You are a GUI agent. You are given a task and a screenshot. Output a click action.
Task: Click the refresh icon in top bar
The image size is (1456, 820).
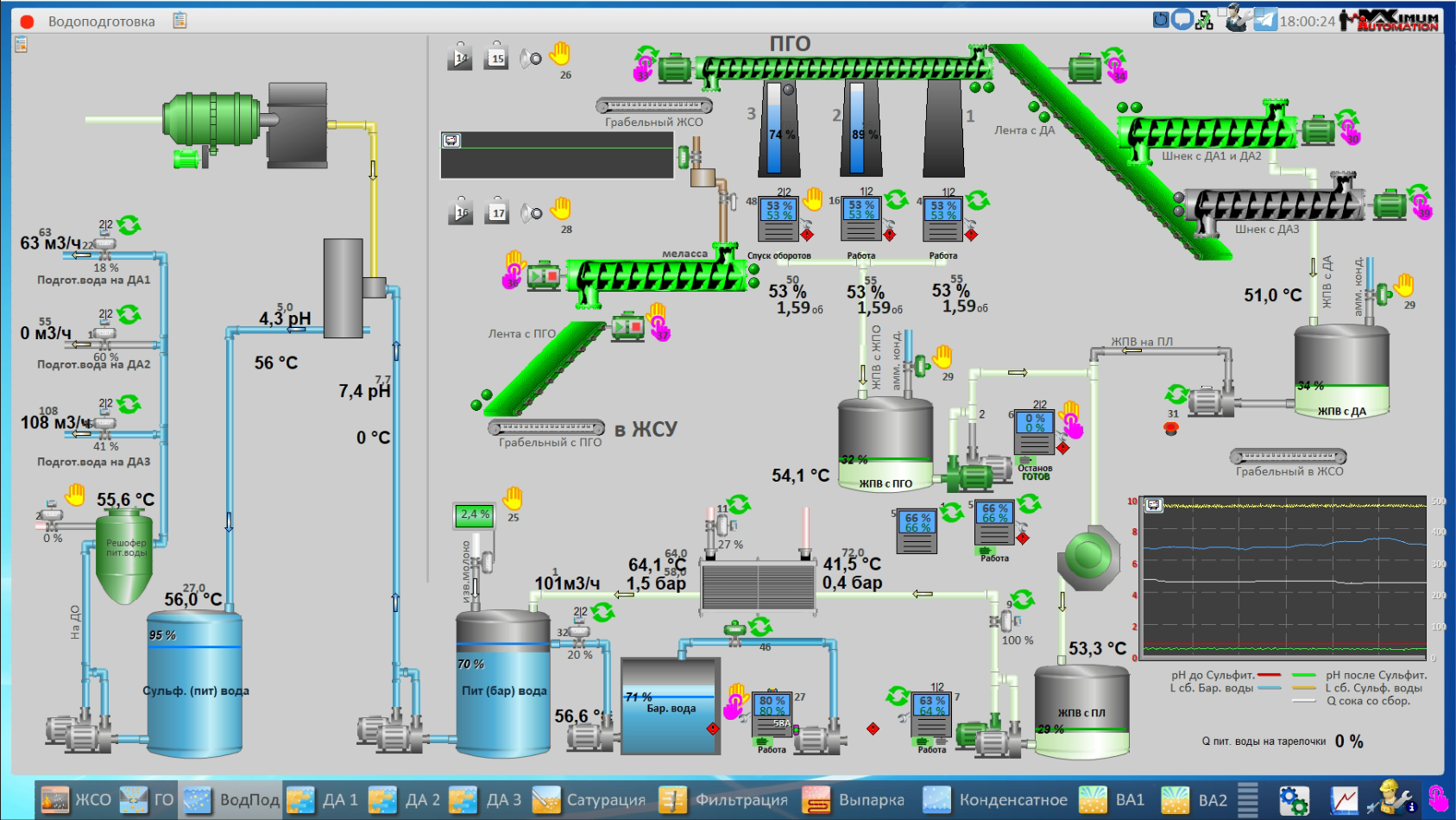(x=1161, y=19)
